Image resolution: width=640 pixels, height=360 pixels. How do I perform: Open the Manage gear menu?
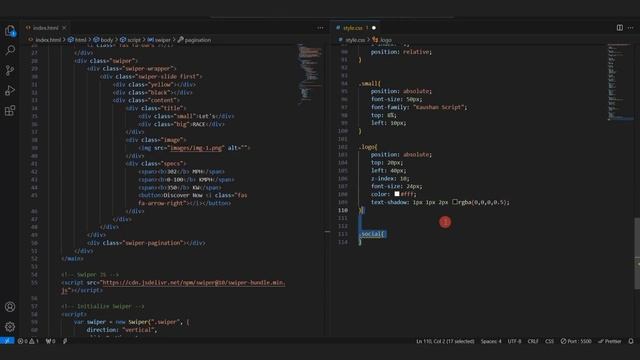click(10, 327)
